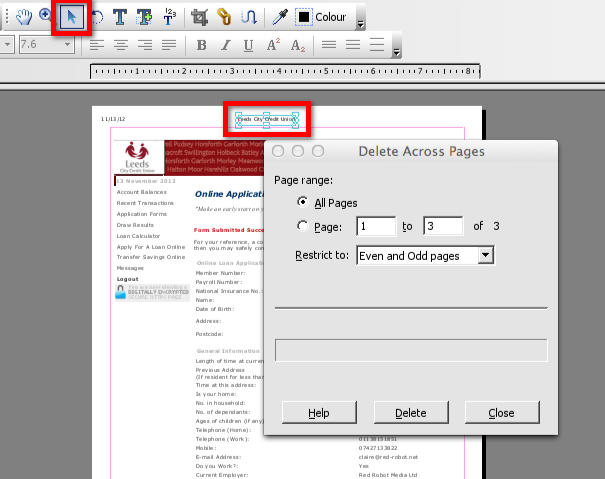The width and height of the screenshot is (605, 479).
Task: Apply superscript formatting
Action: point(273,45)
